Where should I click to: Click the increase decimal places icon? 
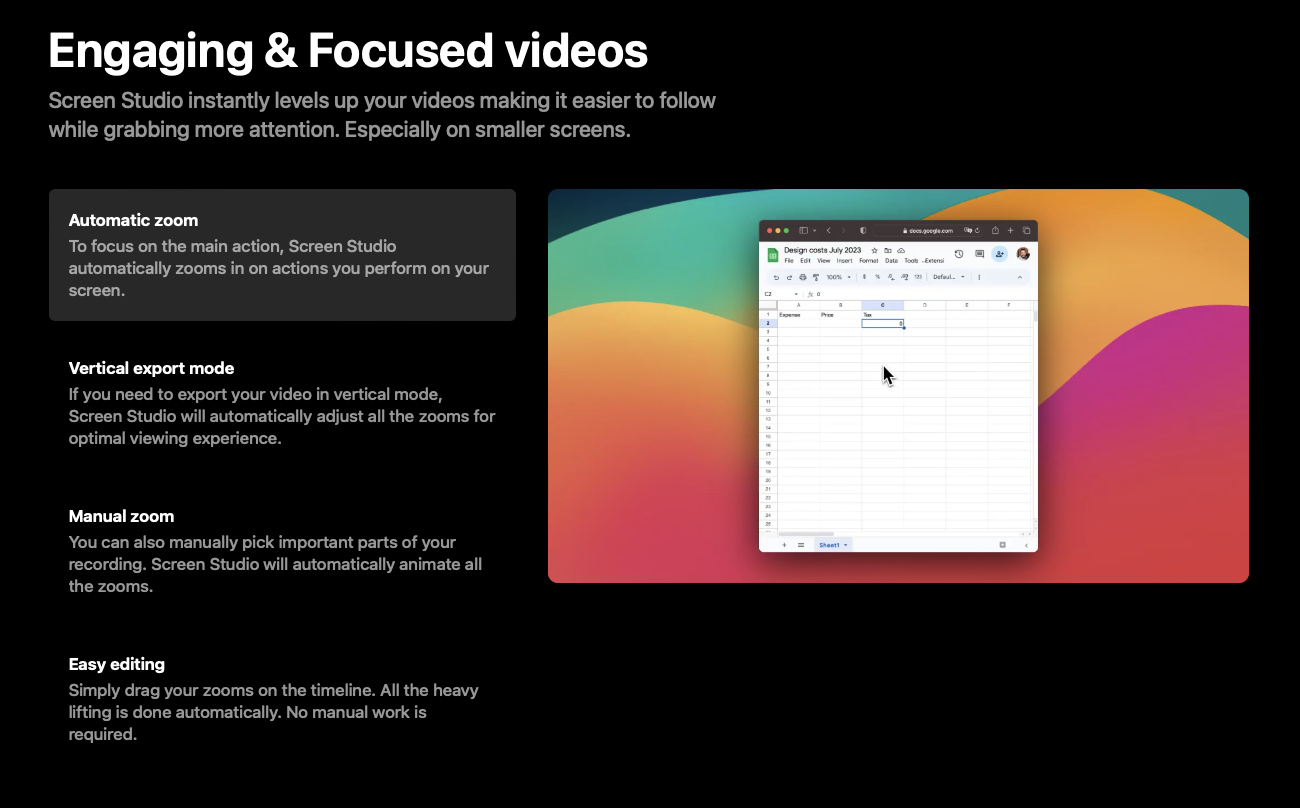coord(905,277)
